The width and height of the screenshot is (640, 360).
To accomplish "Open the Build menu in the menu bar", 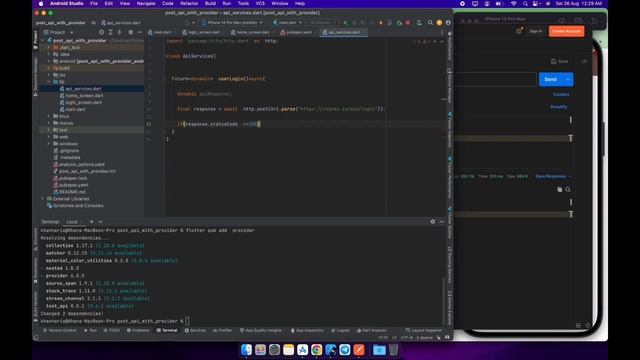I will coord(210,4).
